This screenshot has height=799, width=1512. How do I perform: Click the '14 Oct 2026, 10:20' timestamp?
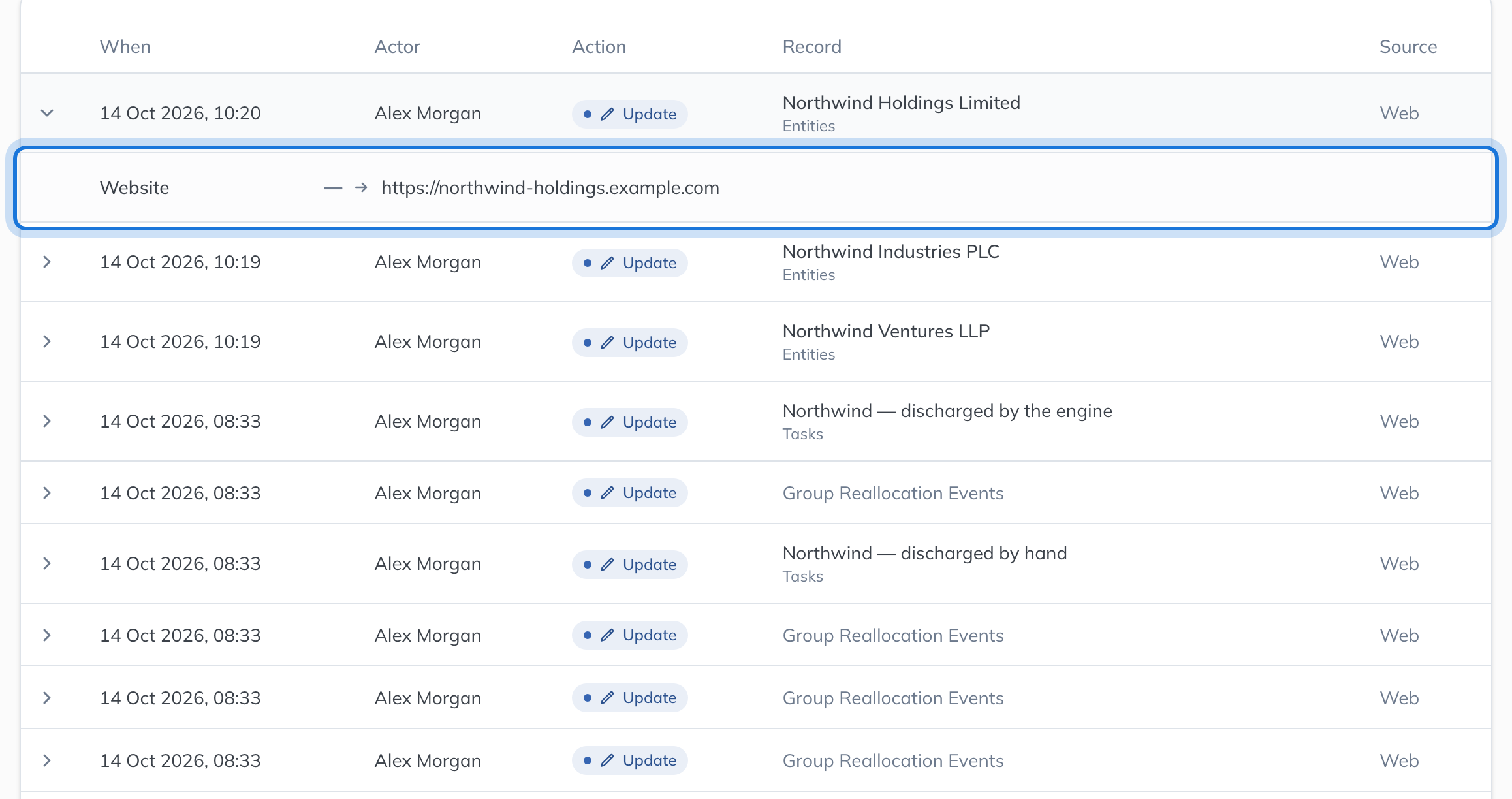pos(180,114)
